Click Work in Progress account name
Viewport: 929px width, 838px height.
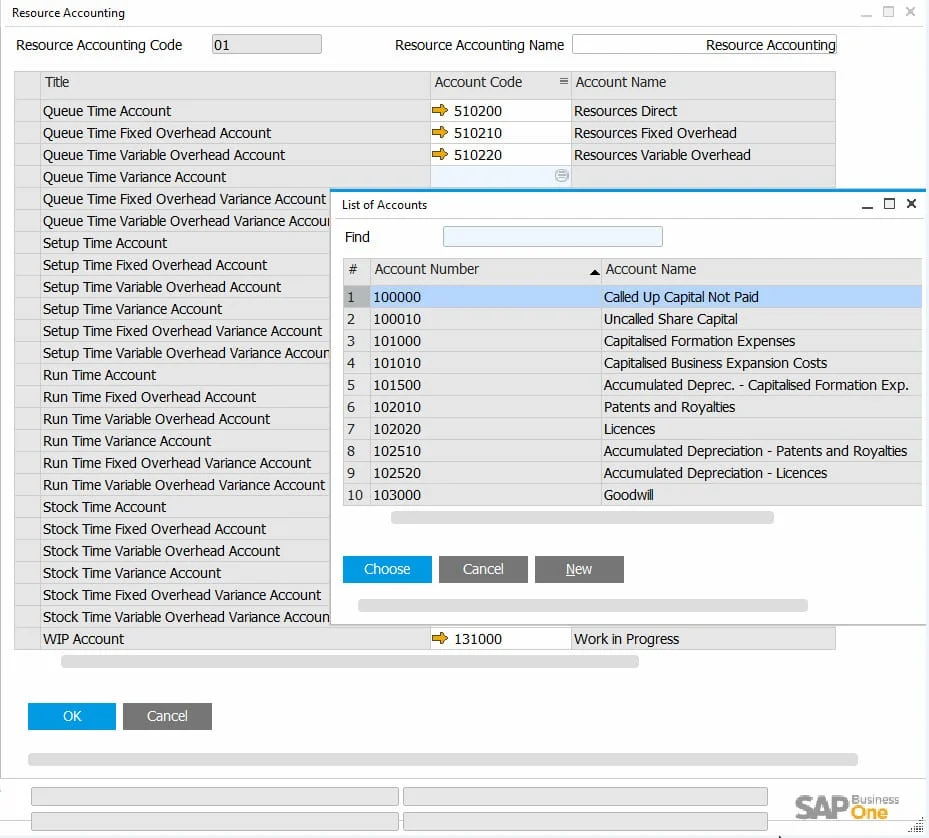[703, 639]
